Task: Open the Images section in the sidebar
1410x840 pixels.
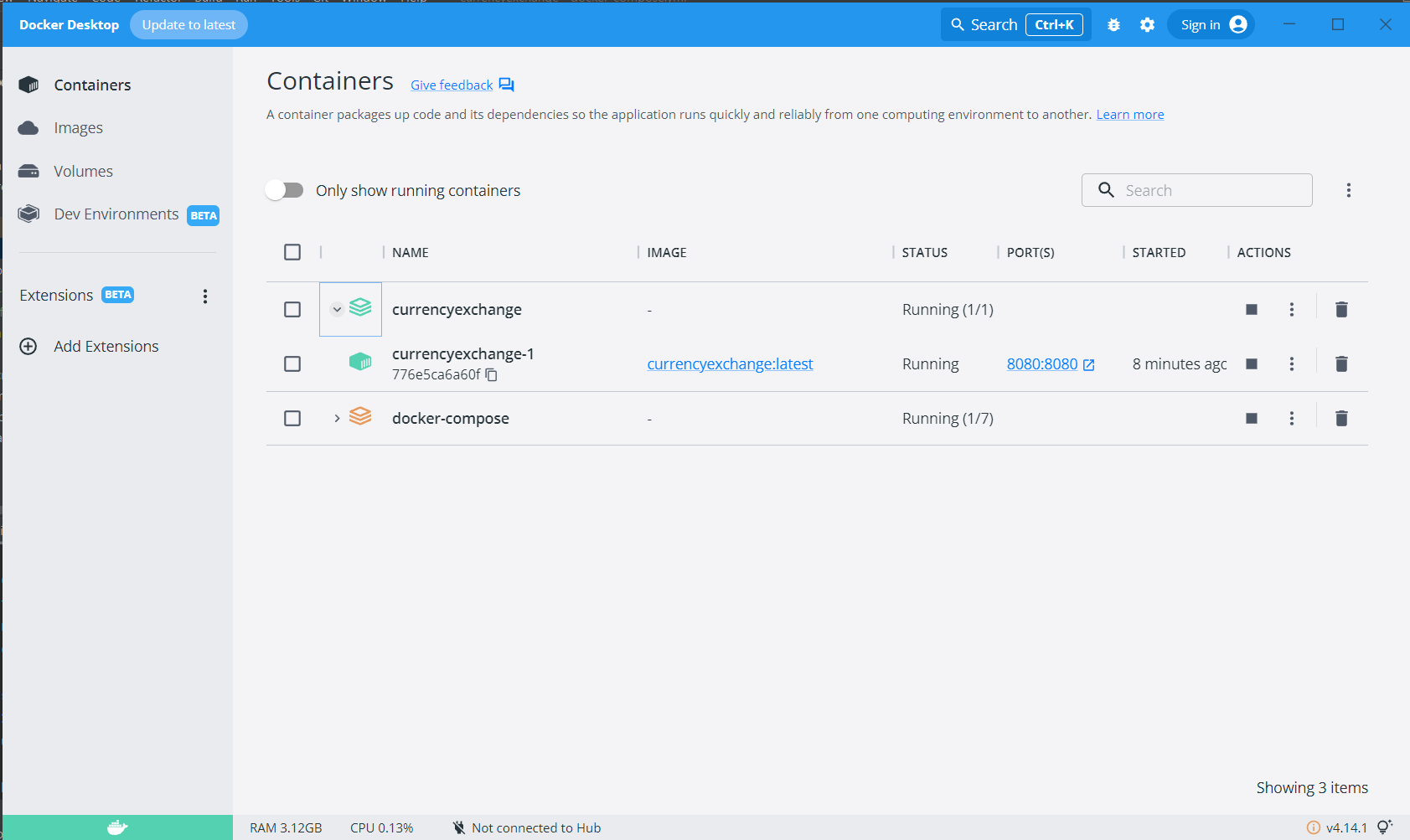Action: pos(78,128)
